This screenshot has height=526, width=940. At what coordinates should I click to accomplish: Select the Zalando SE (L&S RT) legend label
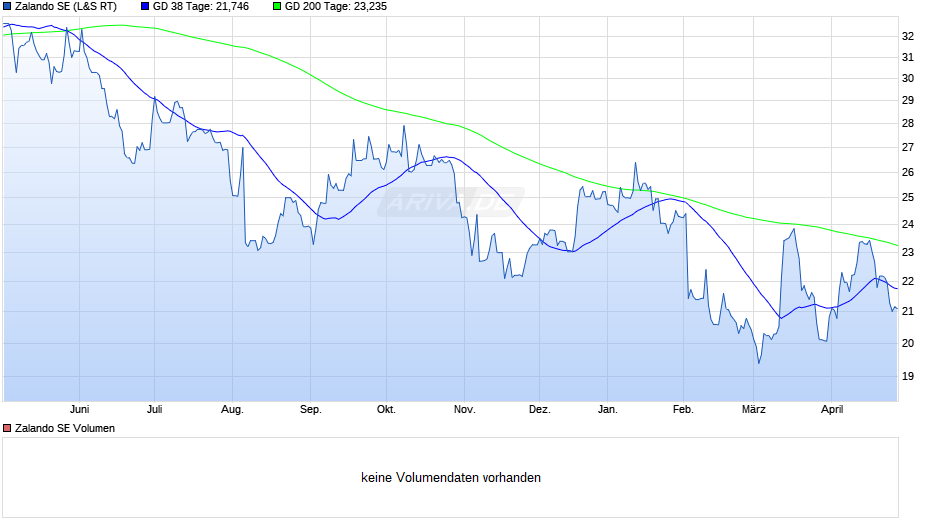[x=66, y=7]
